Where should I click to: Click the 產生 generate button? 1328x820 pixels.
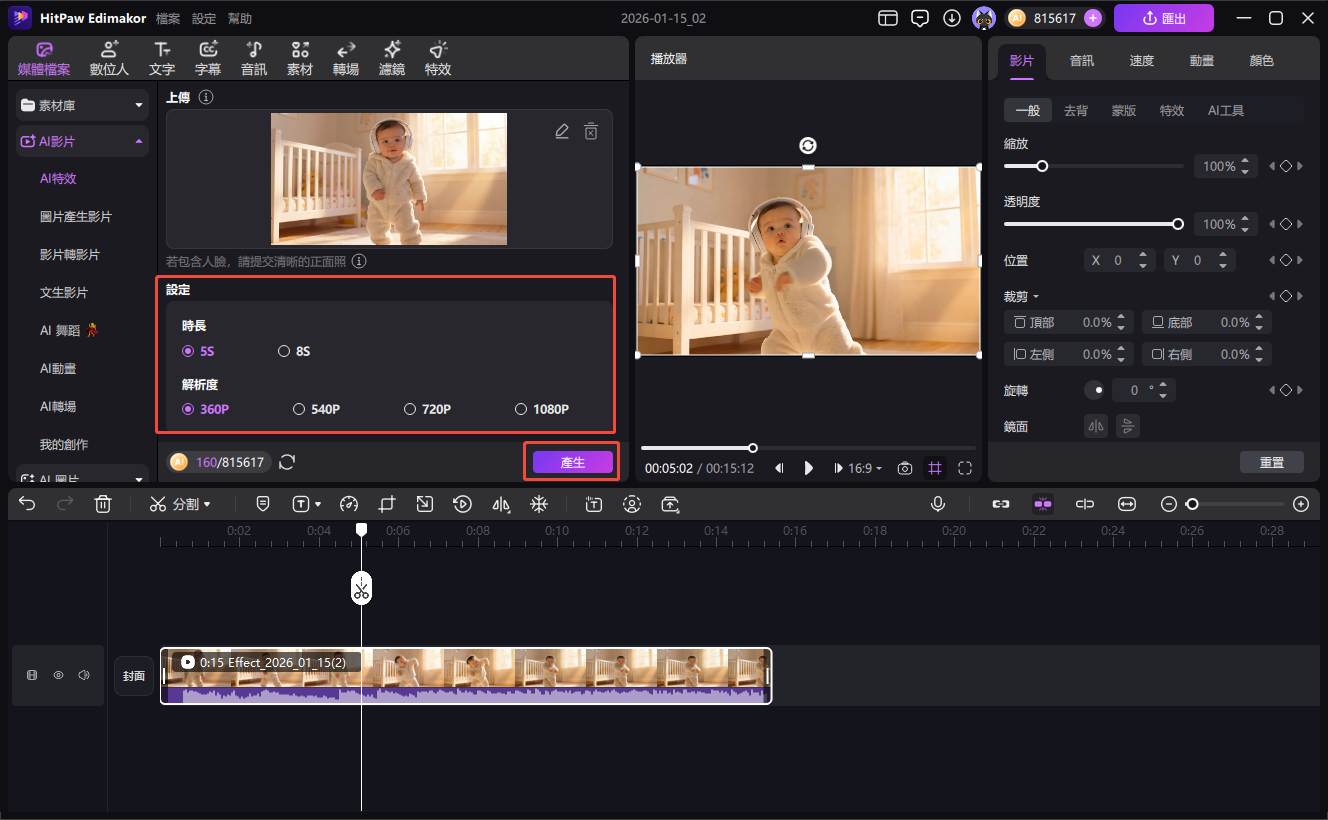[572, 462]
